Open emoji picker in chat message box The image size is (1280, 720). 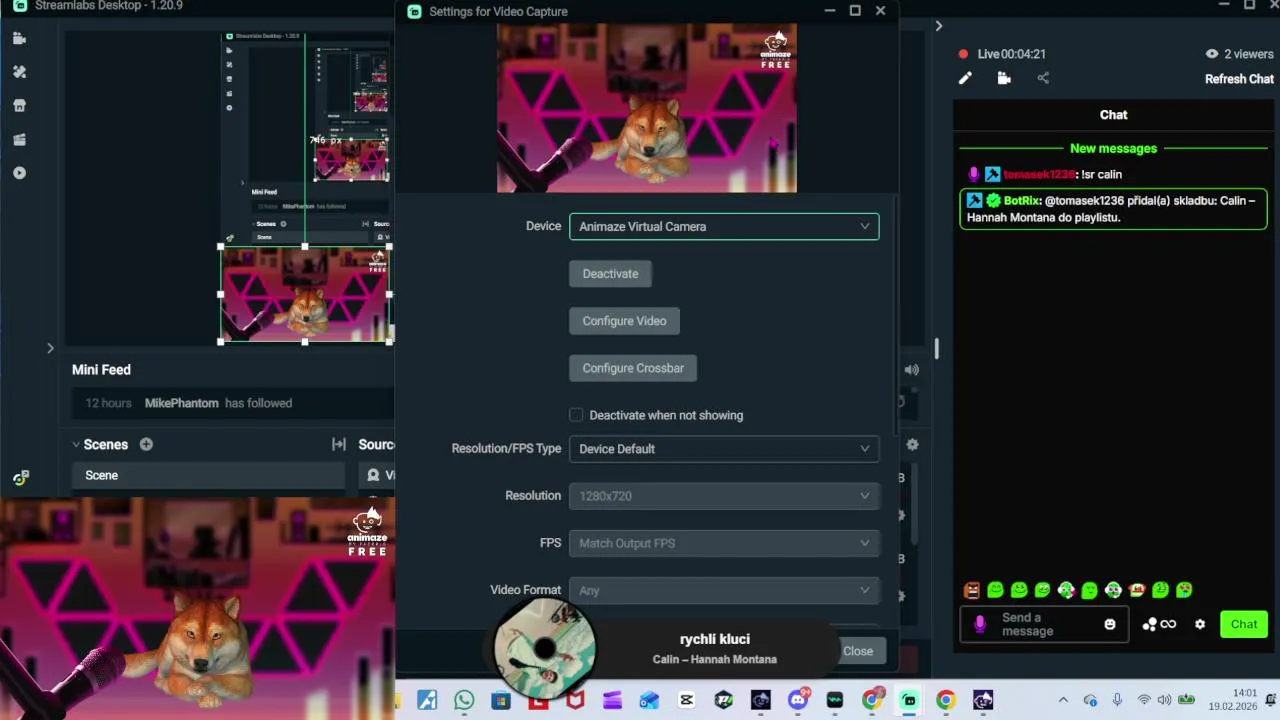pyautogui.click(x=1109, y=624)
